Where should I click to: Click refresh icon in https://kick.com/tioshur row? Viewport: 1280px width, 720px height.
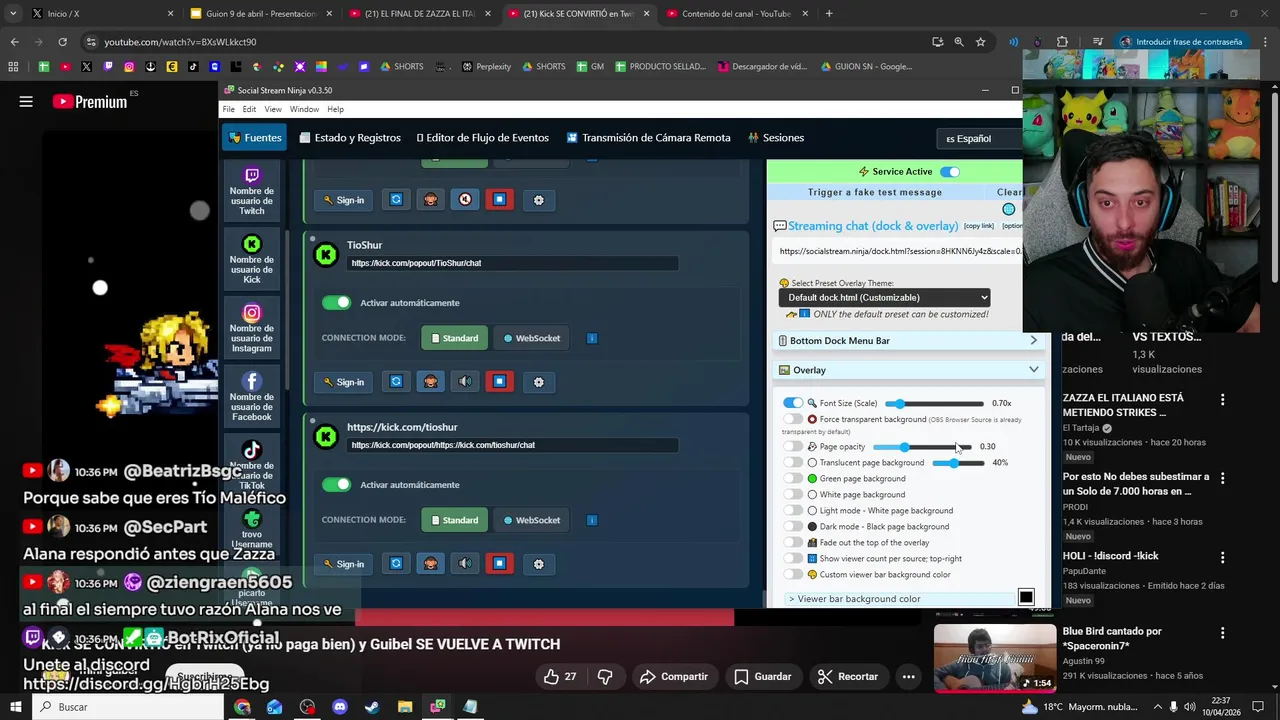(x=396, y=563)
